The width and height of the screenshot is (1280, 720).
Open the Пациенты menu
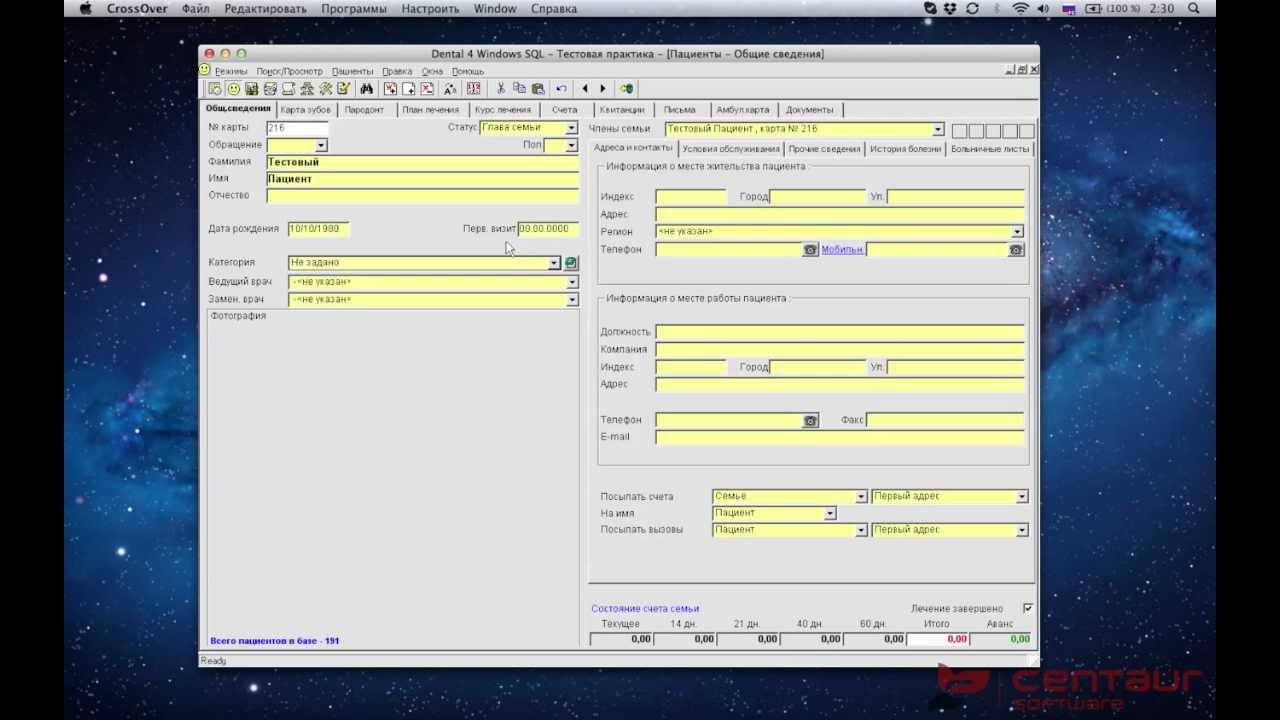pyautogui.click(x=352, y=72)
